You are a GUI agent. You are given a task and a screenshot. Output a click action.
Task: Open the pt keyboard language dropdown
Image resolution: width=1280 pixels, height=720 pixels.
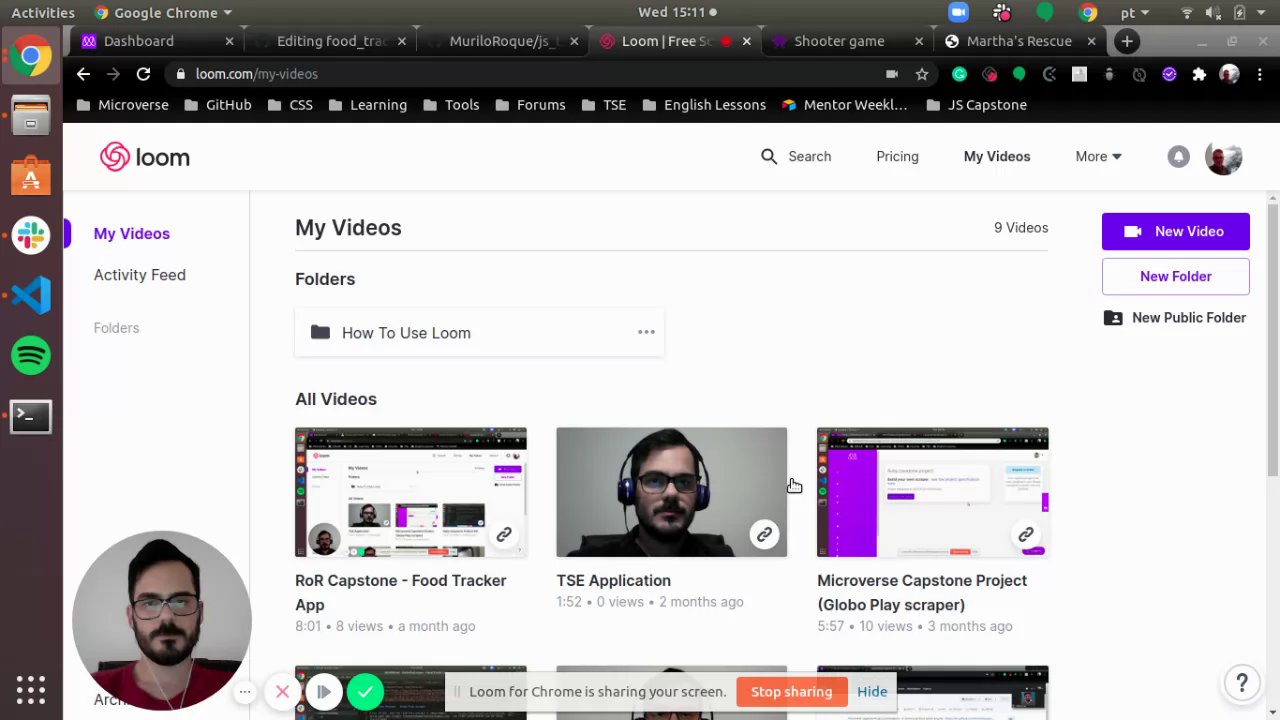tap(1135, 12)
